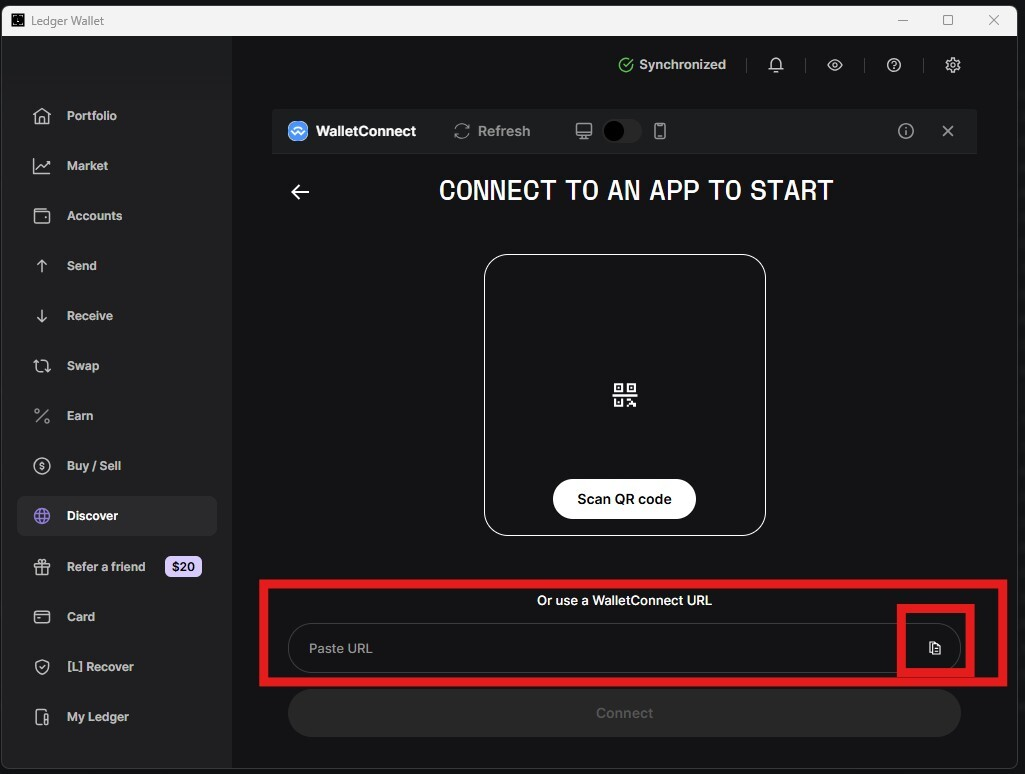Click the $20 referral badge
1025x774 pixels.
[183, 567]
